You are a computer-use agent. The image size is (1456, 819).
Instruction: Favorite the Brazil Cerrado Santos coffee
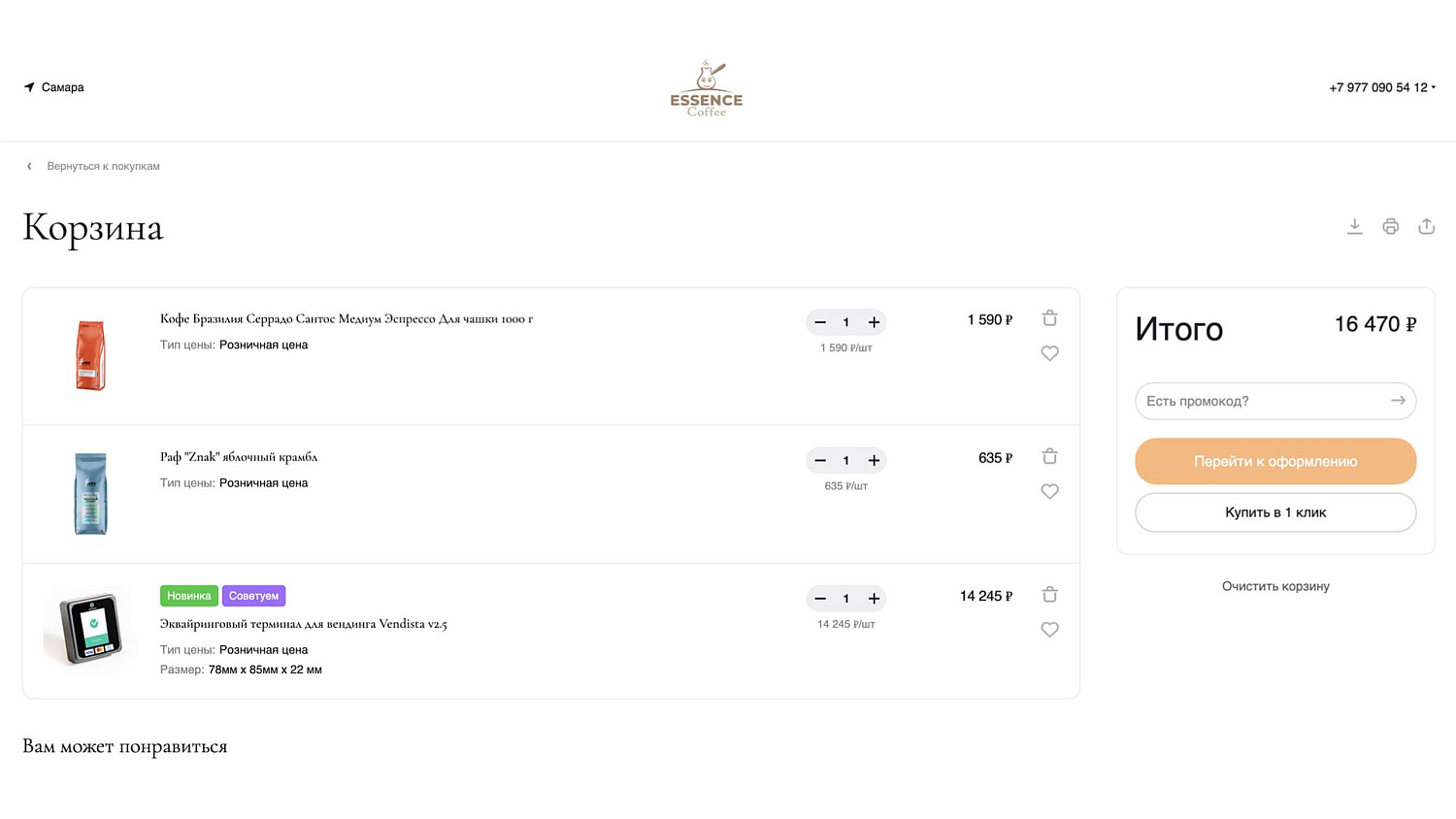tap(1049, 354)
